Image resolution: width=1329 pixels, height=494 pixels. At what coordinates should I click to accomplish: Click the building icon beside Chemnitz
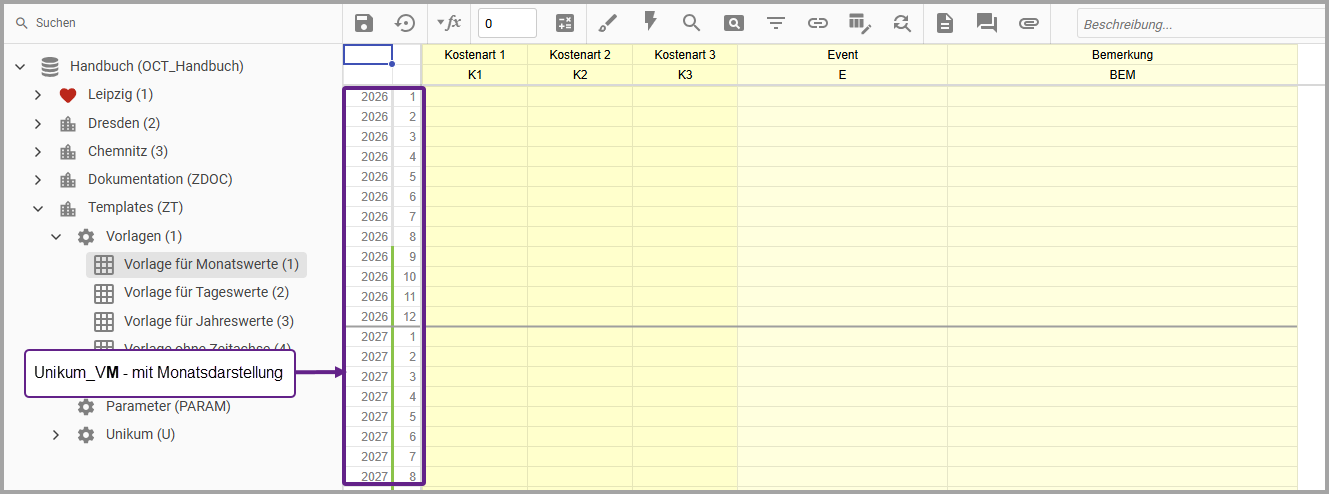(68, 152)
